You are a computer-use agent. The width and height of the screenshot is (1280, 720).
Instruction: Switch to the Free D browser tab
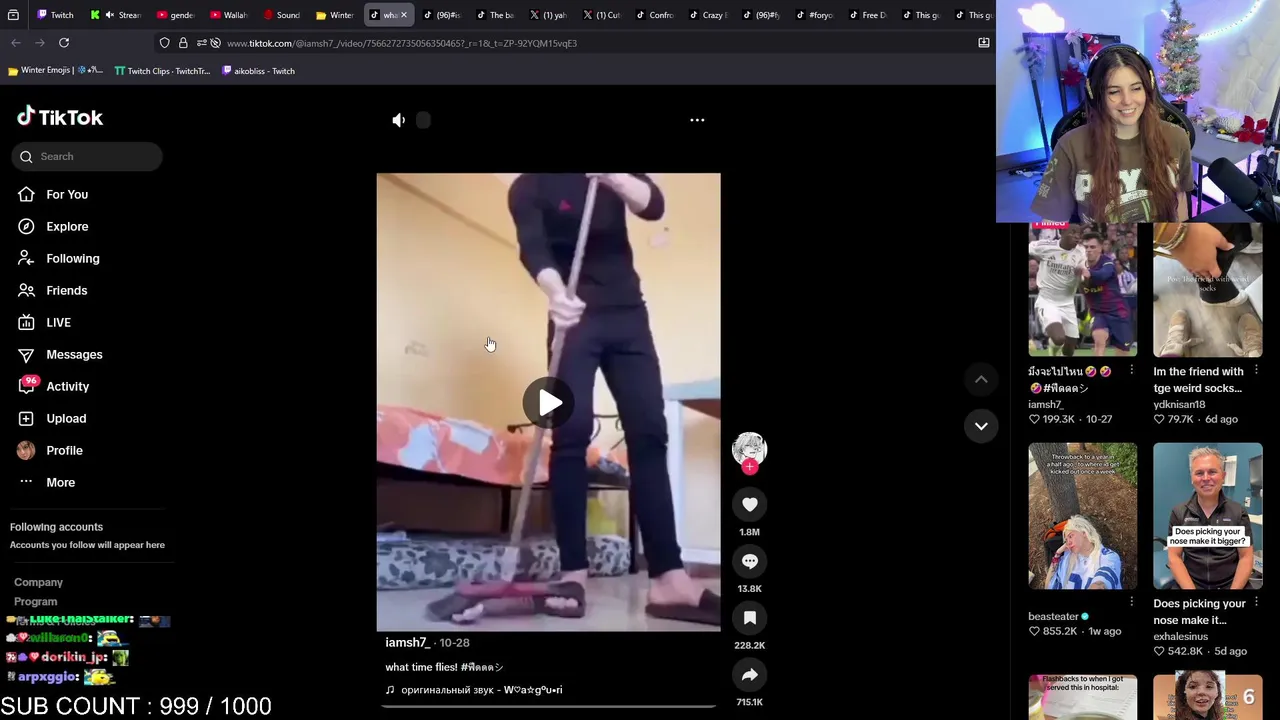click(x=867, y=15)
